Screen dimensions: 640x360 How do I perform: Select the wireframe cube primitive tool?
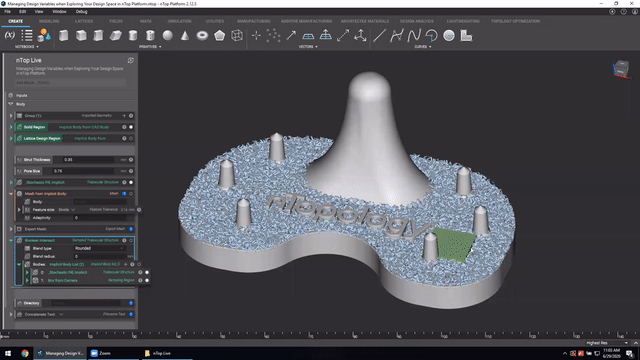(237, 36)
